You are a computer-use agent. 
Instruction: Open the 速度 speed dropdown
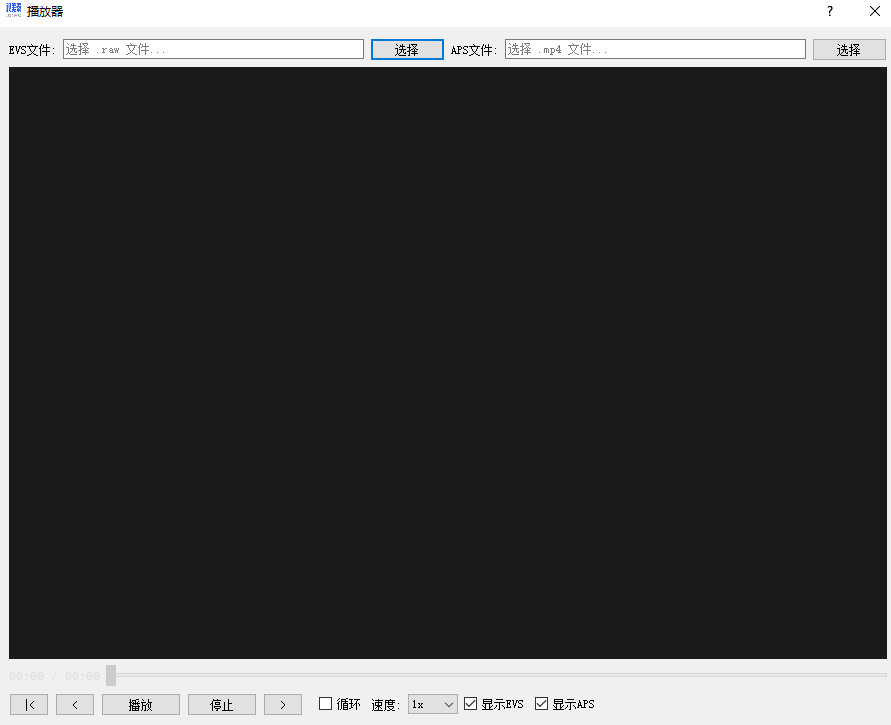point(432,705)
